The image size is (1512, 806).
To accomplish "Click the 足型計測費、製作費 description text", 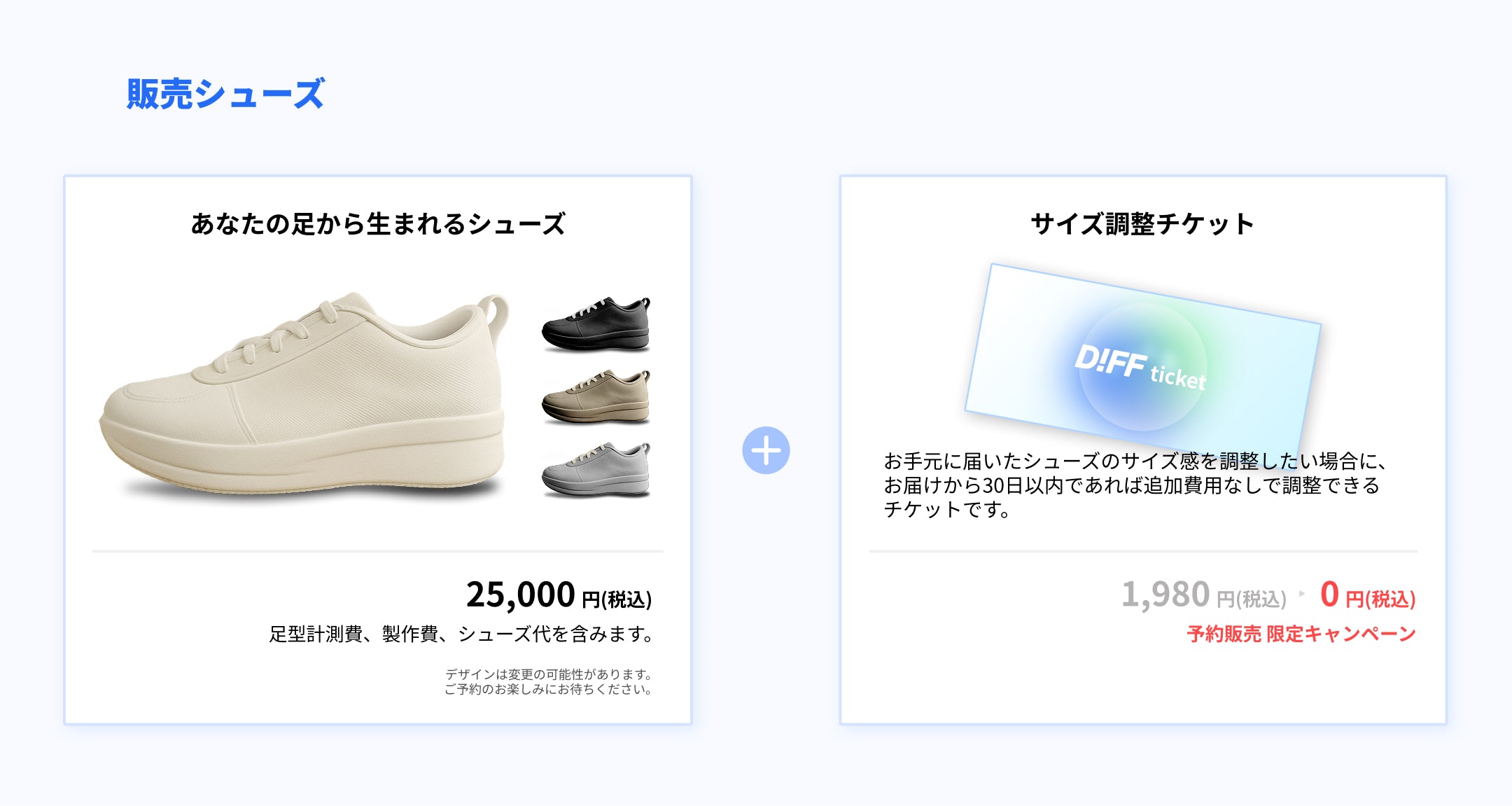I will pos(461,634).
